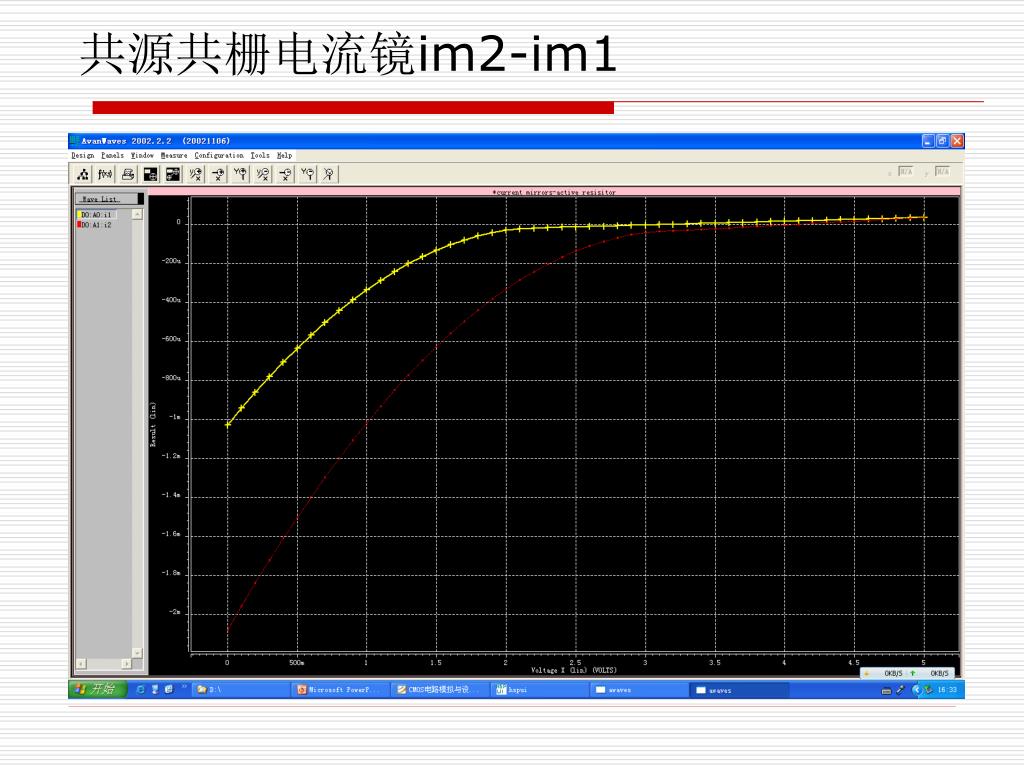The image size is (1024, 768).
Task: Close the AvanWaves window
Action: coord(957,141)
